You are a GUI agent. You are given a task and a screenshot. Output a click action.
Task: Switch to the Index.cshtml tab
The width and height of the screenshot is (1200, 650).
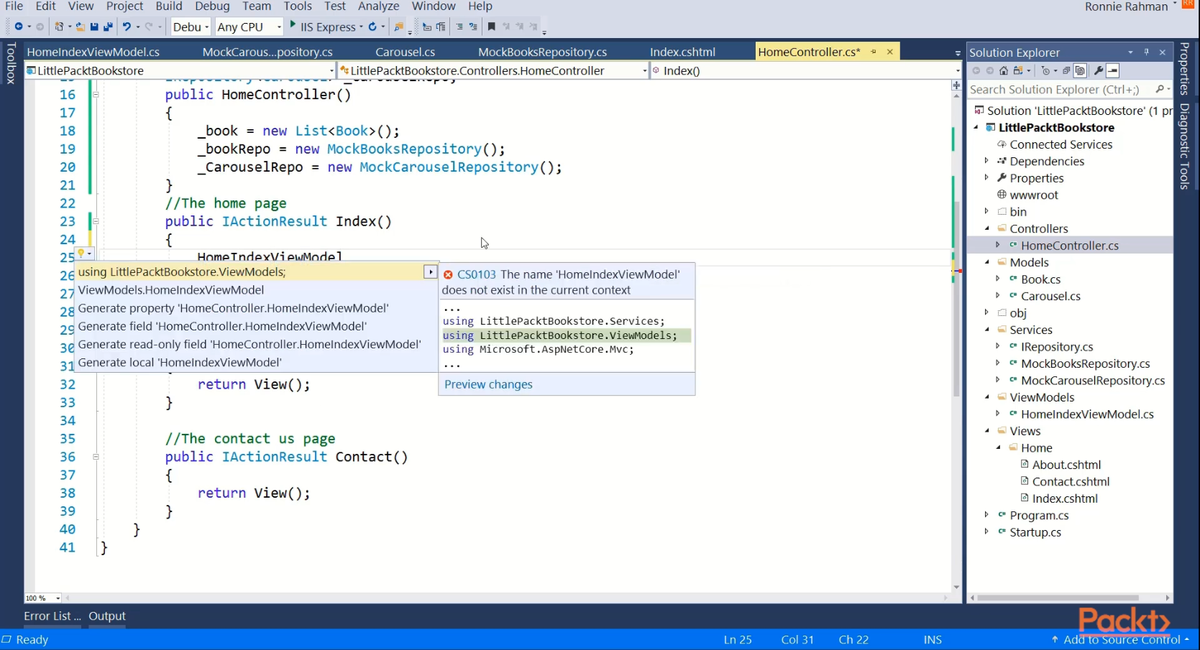click(x=682, y=52)
